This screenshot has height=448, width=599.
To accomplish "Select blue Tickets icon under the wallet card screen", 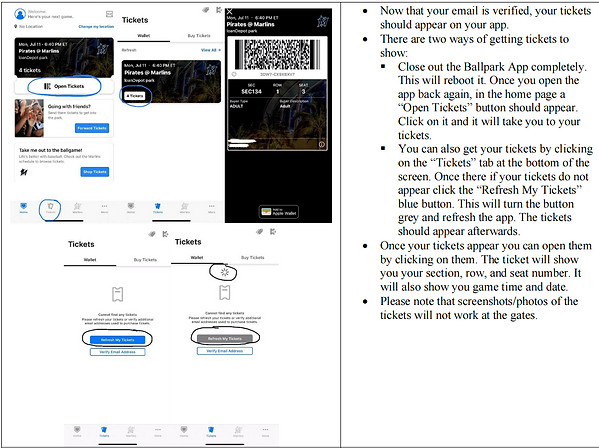I will 158,208.
